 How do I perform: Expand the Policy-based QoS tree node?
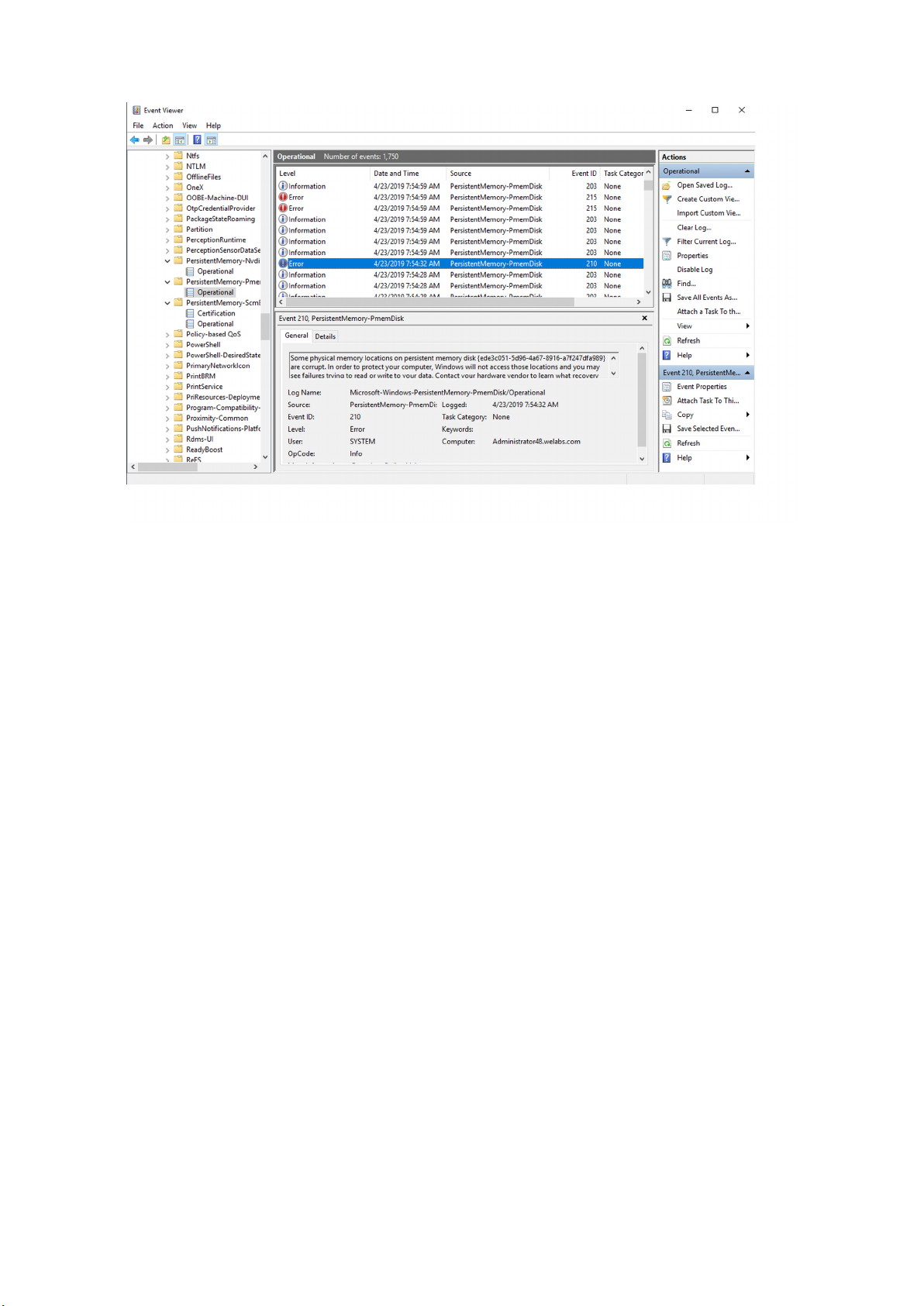(167, 335)
